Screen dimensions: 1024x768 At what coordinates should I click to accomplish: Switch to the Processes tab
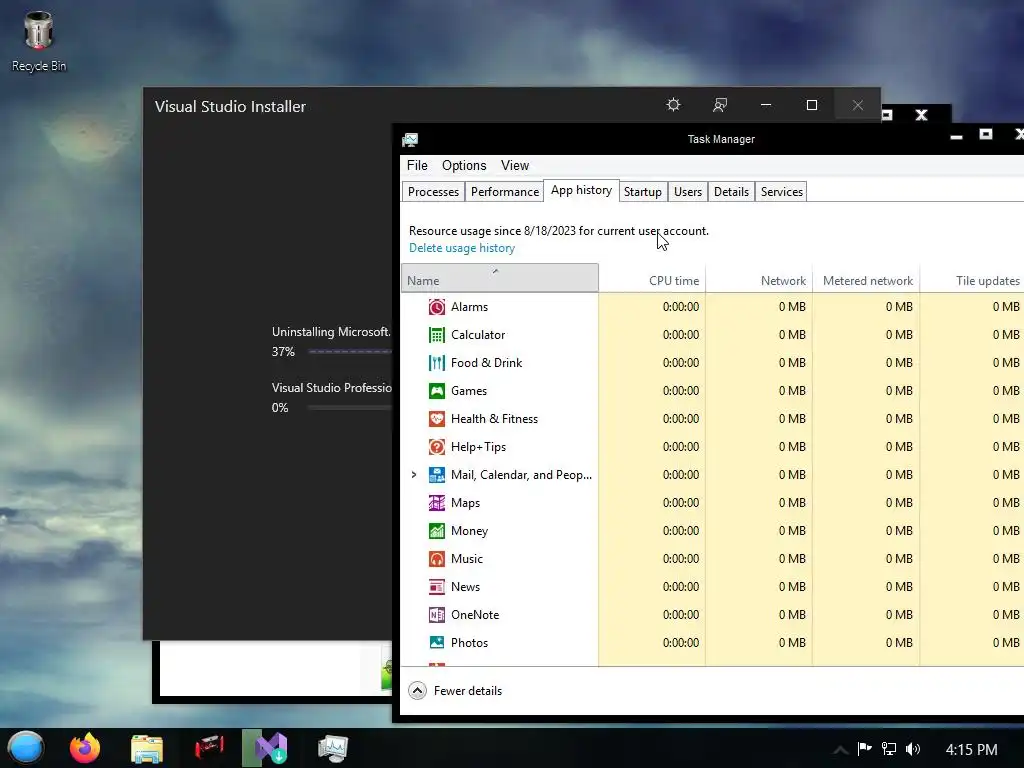[433, 192]
